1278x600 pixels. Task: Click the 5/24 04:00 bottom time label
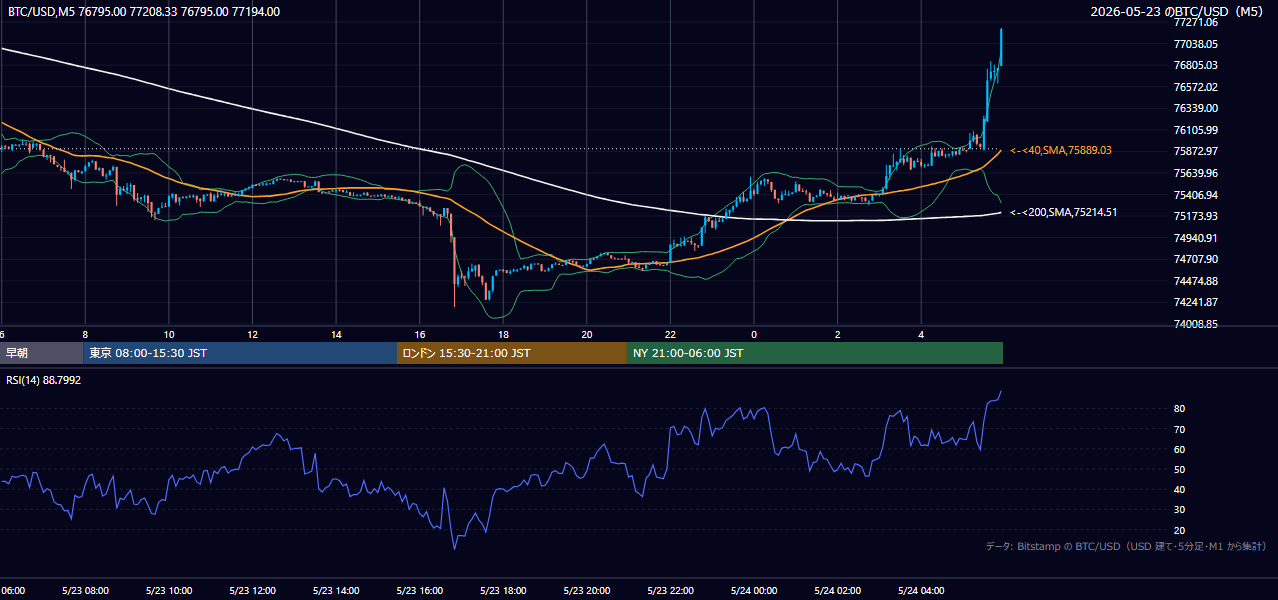pos(920,591)
